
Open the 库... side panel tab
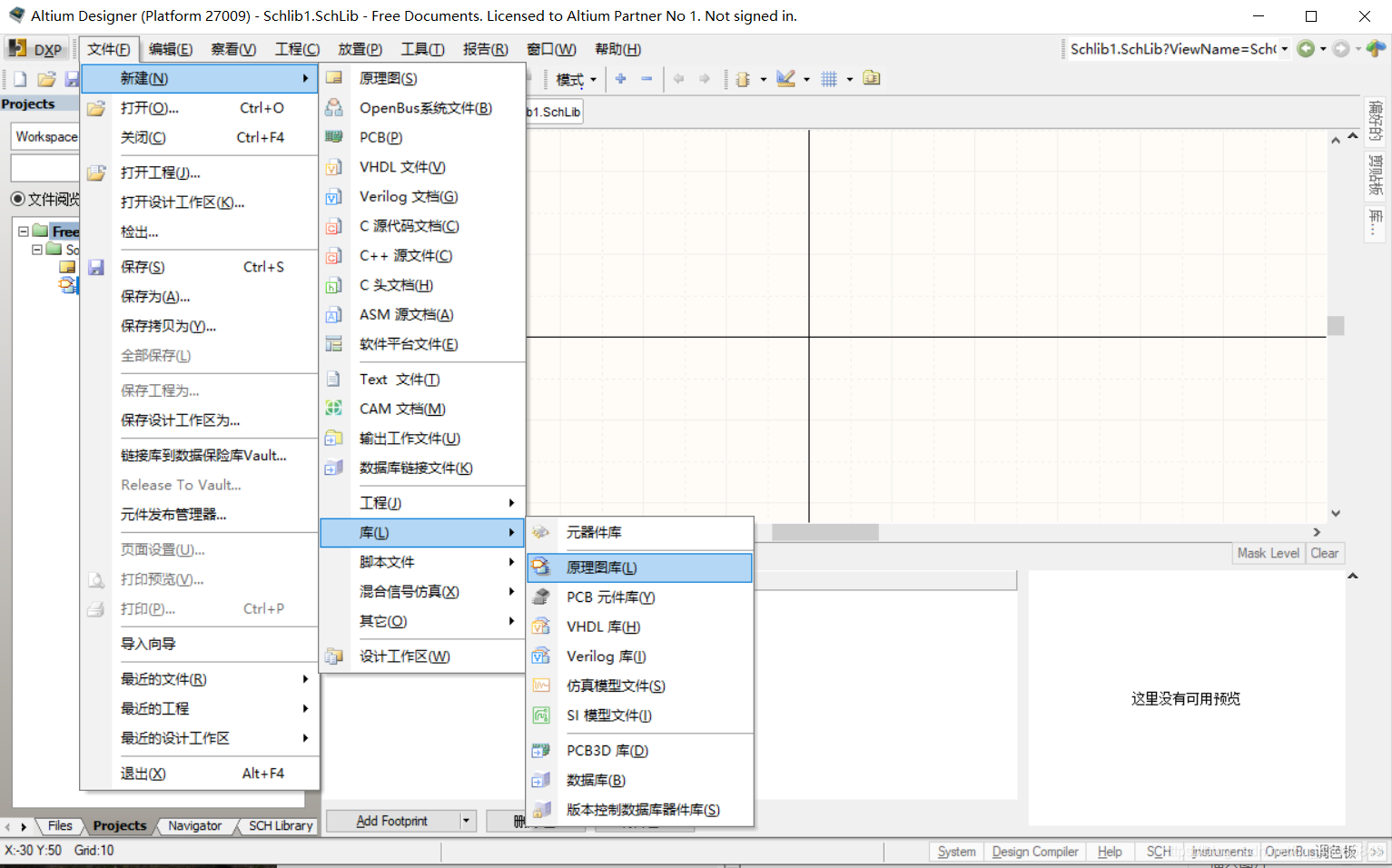pos(1377,222)
